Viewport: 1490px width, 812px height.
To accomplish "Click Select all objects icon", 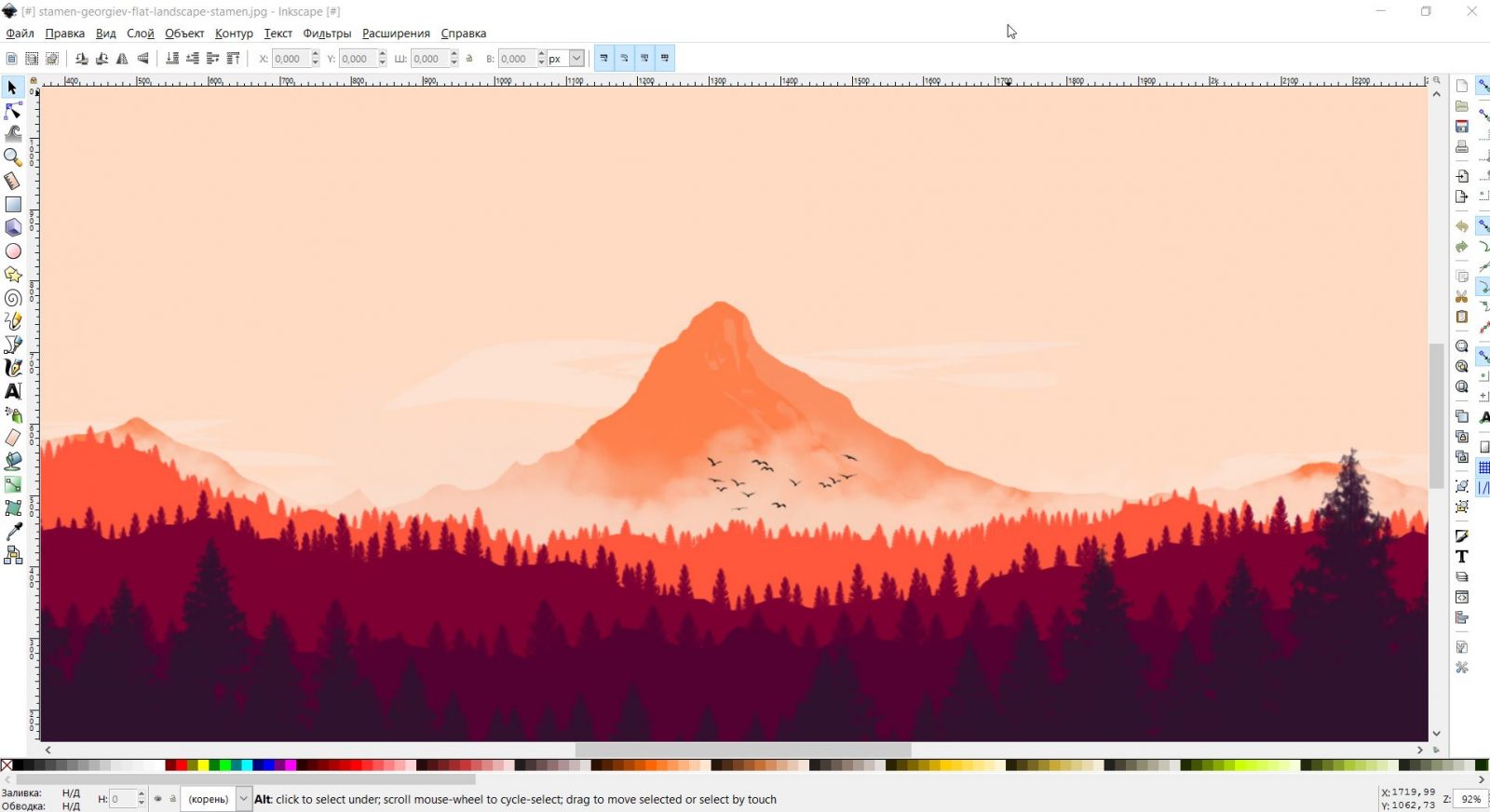I will click(11, 59).
